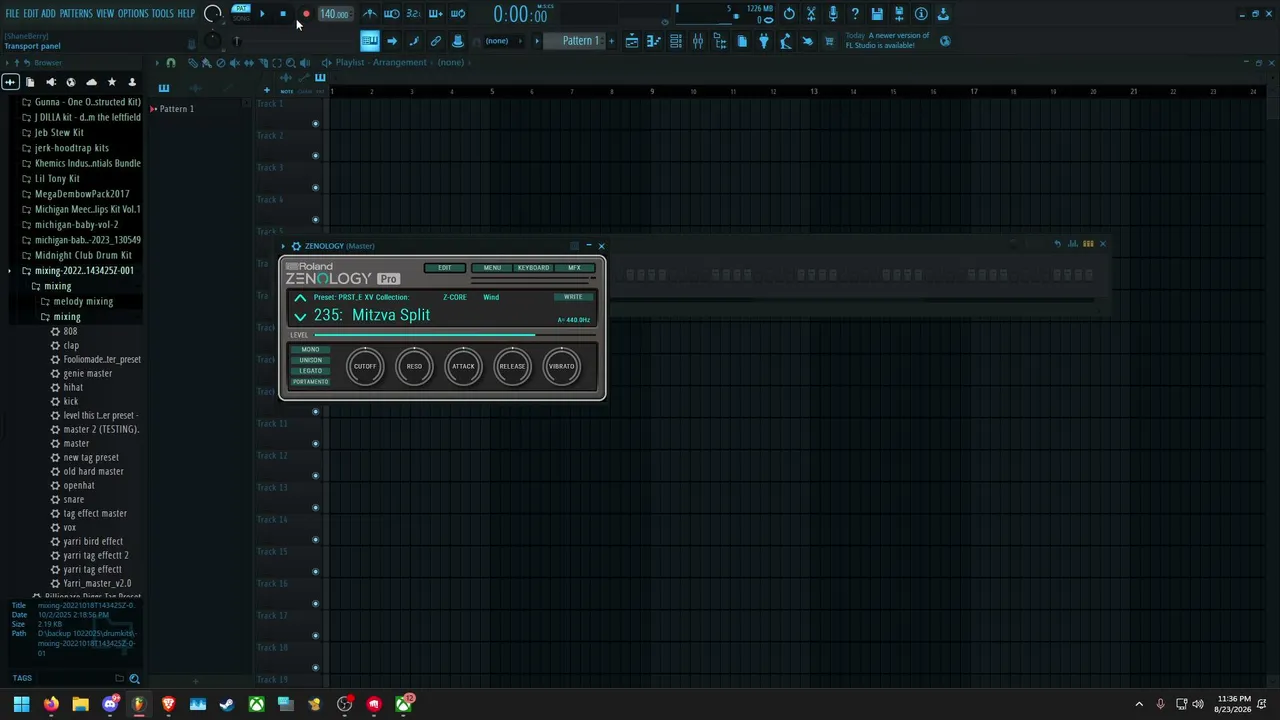The width and height of the screenshot is (1280, 720).
Task: Save the project with the floppy icon
Action: [877, 14]
